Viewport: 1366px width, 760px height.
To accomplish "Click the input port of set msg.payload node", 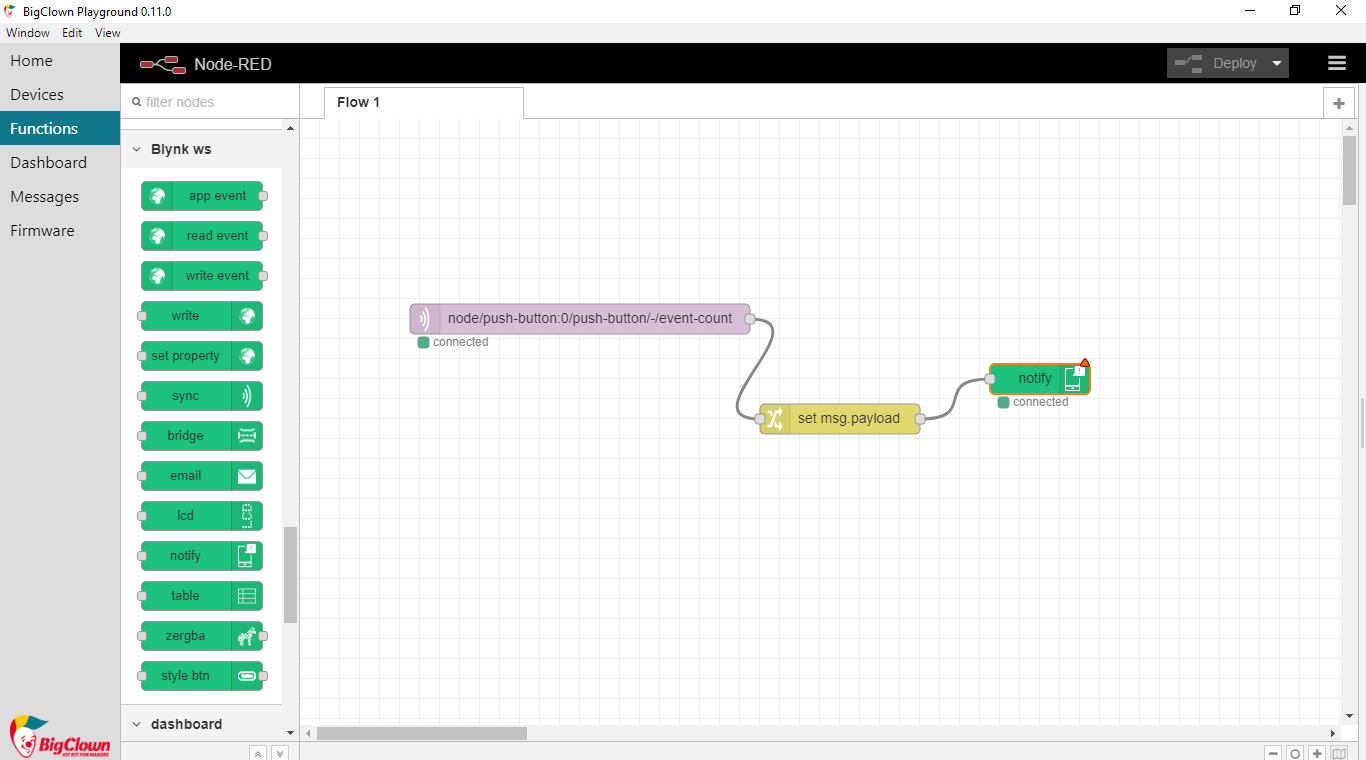I will pyautogui.click(x=760, y=419).
